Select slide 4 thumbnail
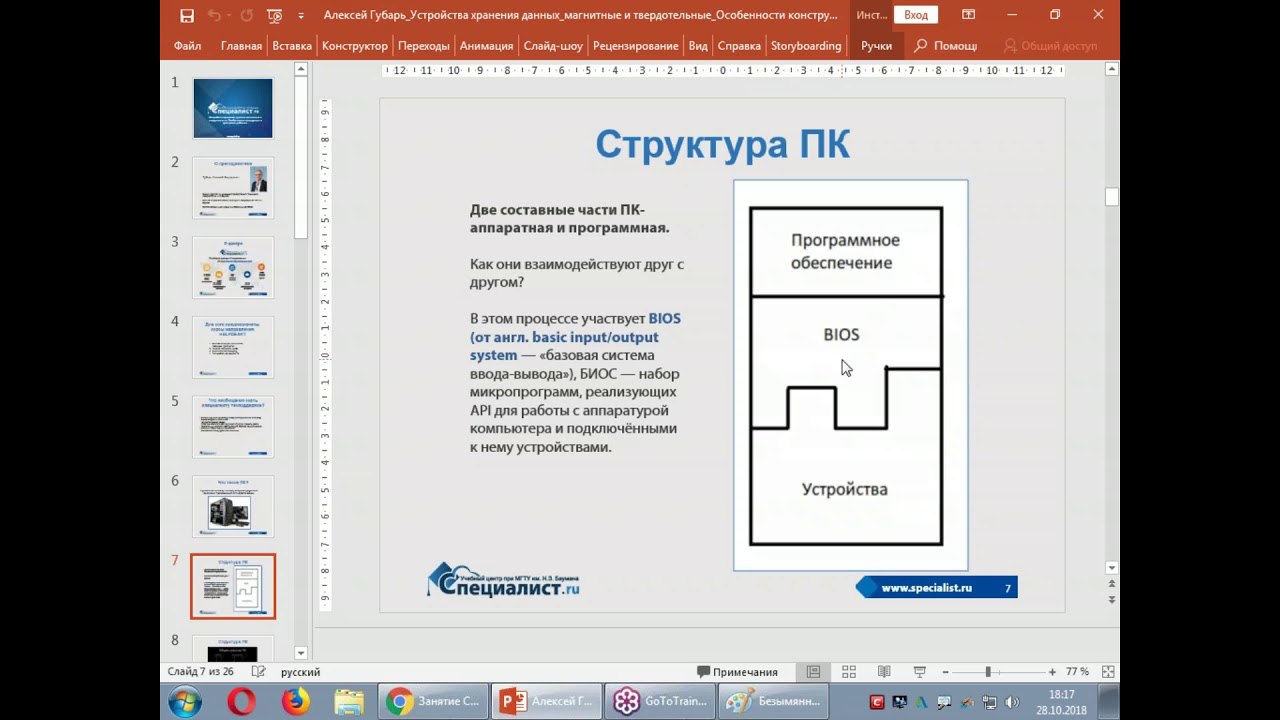Screen dimensions: 1280x720 coord(233,347)
